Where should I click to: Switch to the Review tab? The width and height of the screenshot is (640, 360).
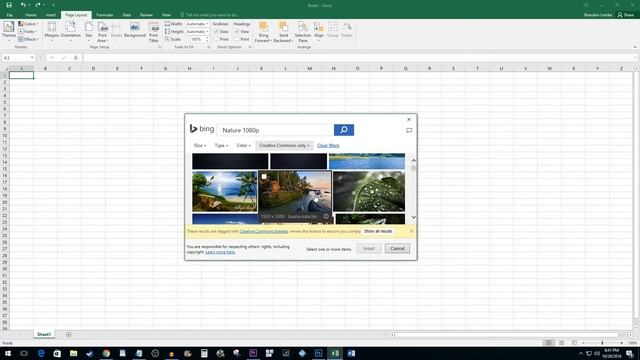tap(146, 15)
